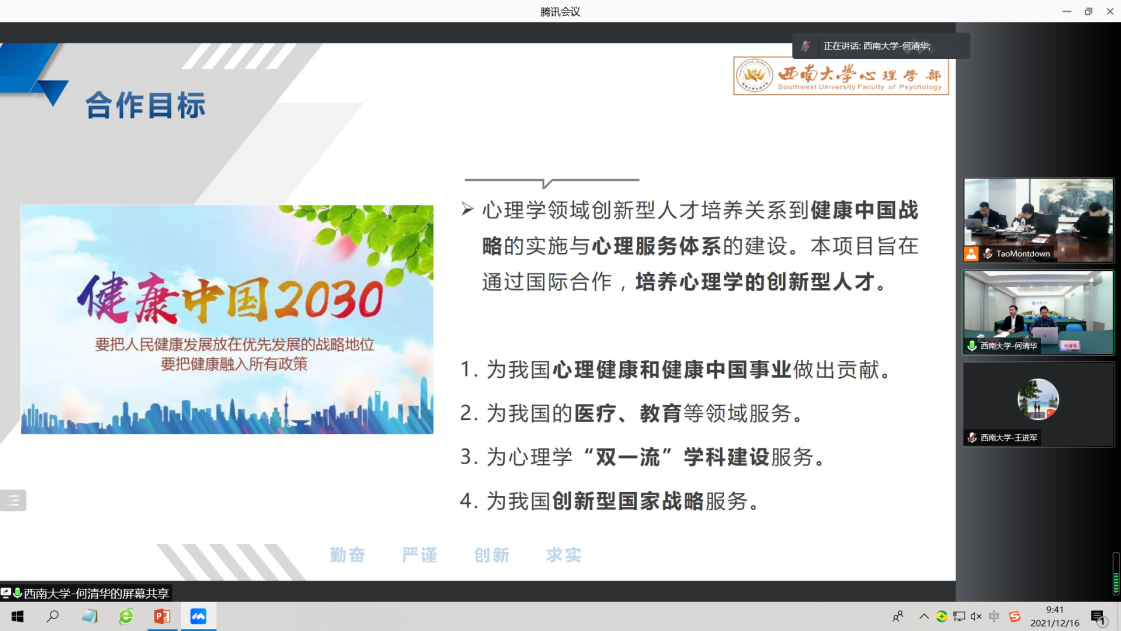Open taskbar search magnifier
Viewport: 1121px width, 631px height.
pyautogui.click(x=53, y=617)
